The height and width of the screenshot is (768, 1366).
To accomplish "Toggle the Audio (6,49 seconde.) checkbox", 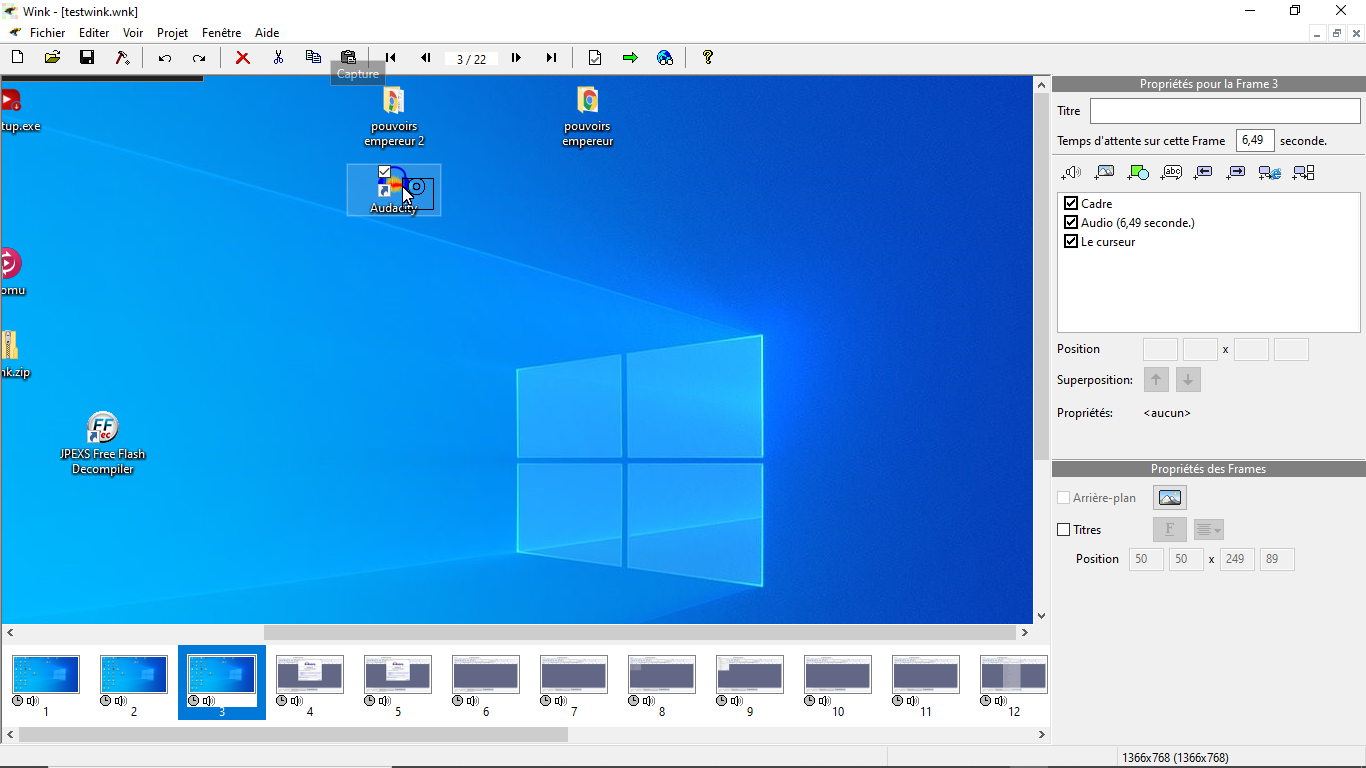I will click(x=1071, y=222).
